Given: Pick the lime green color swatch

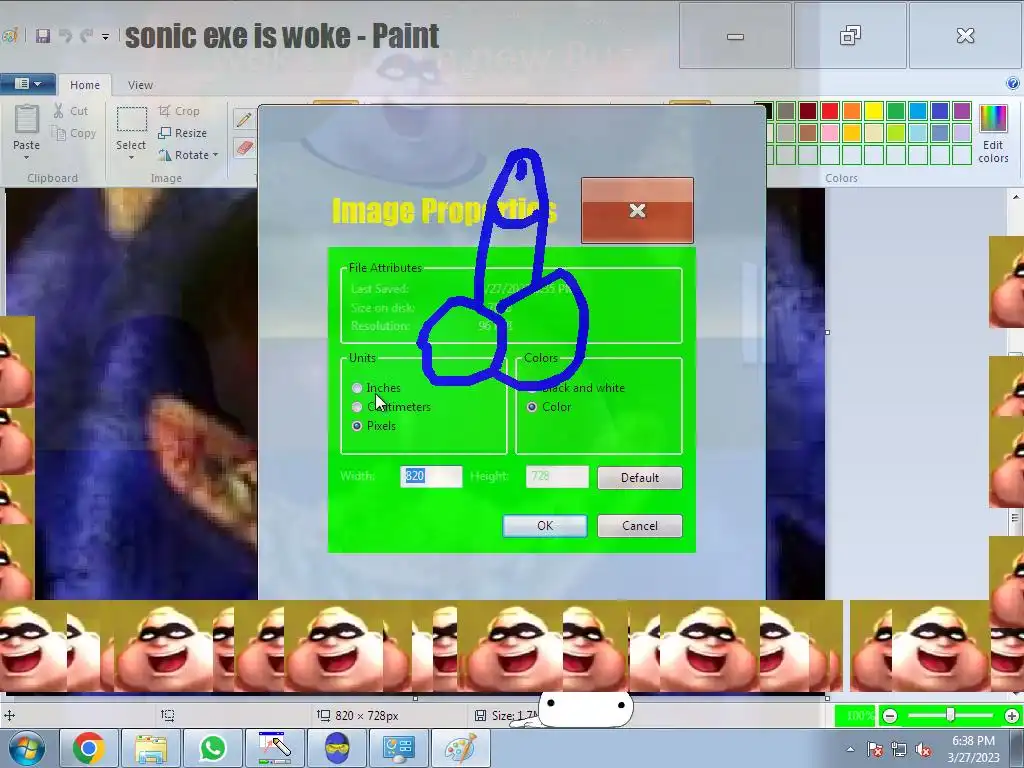Looking at the screenshot, I should [x=896, y=133].
